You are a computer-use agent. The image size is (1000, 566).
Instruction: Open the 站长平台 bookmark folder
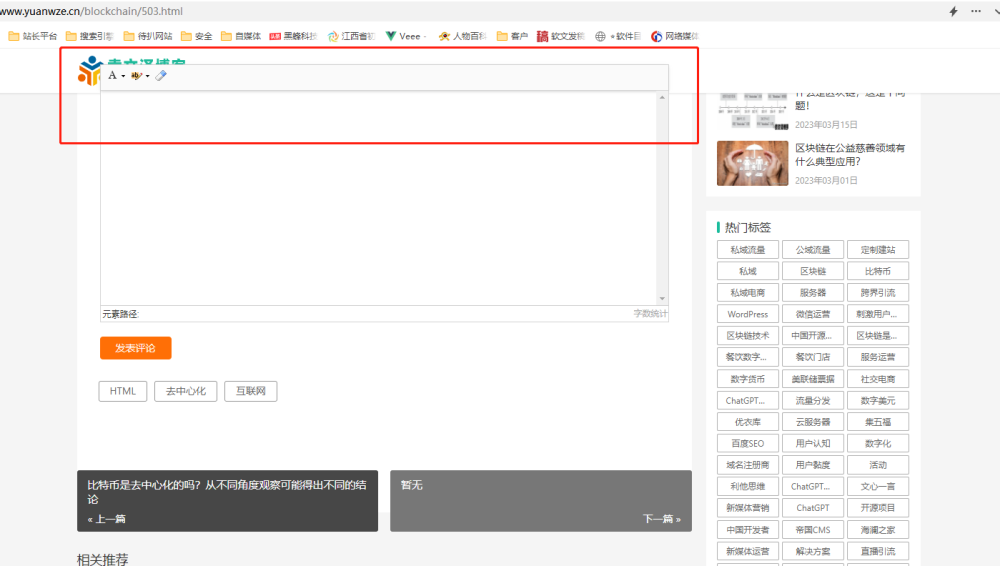click(x=33, y=36)
